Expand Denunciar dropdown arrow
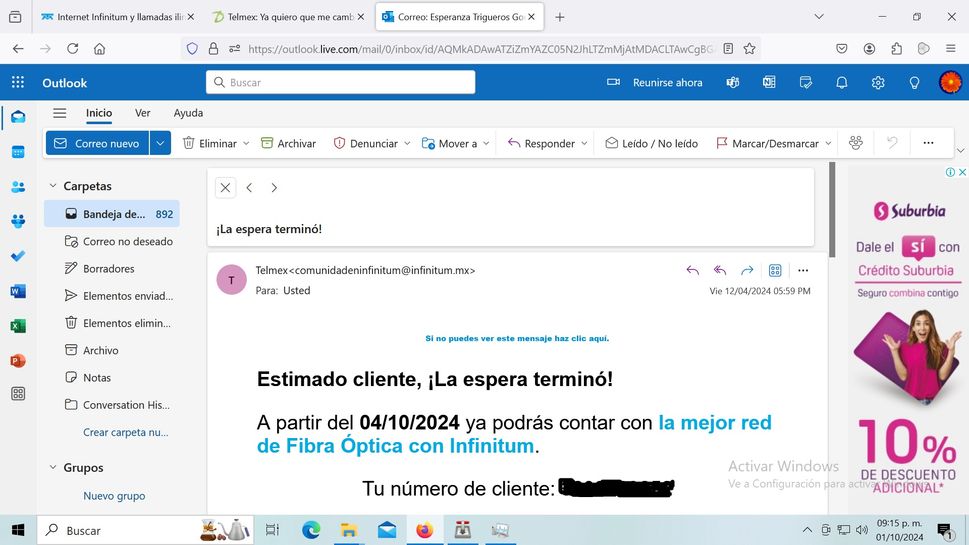 coord(407,143)
